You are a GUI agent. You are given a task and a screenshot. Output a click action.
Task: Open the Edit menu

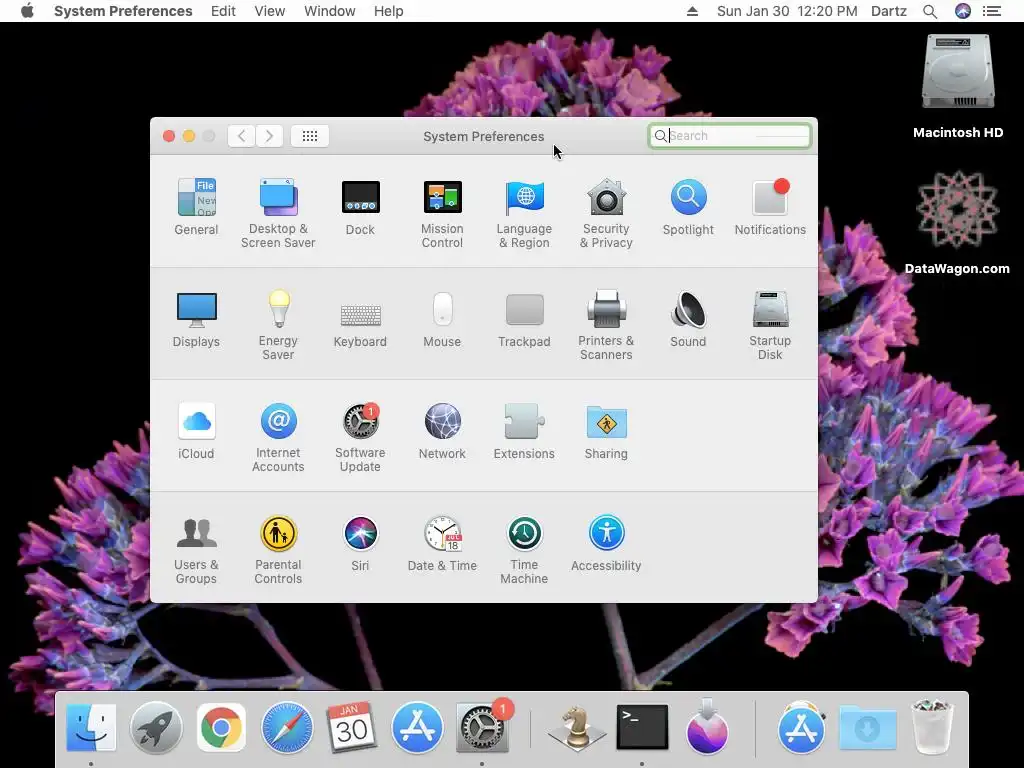coord(223,11)
